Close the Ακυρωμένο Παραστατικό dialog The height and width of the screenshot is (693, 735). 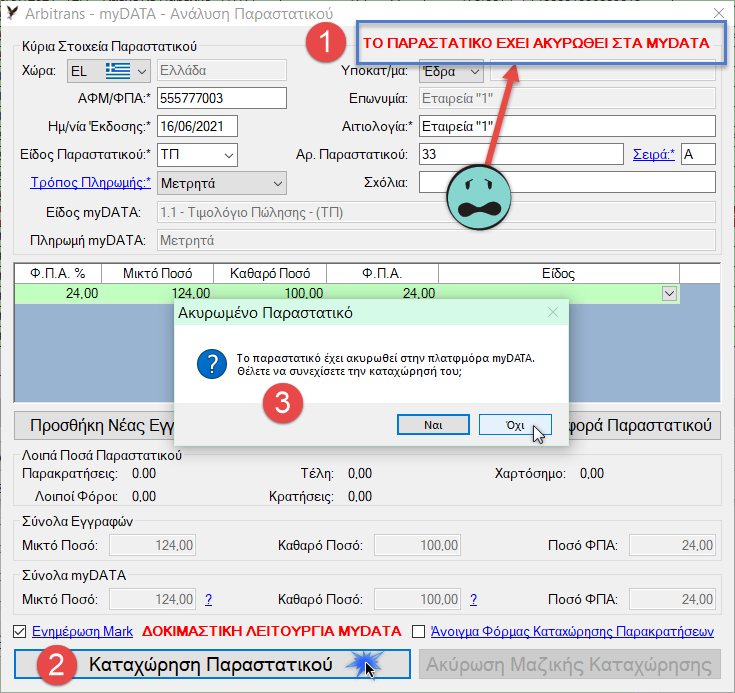[x=553, y=312]
